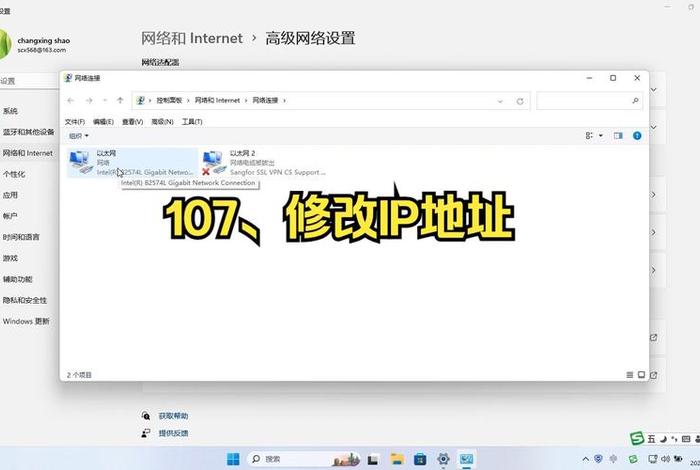Image resolution: width=700 pixels, height=470 pixels.
Task: Open the 工具(T) menu
Action: 192,121
